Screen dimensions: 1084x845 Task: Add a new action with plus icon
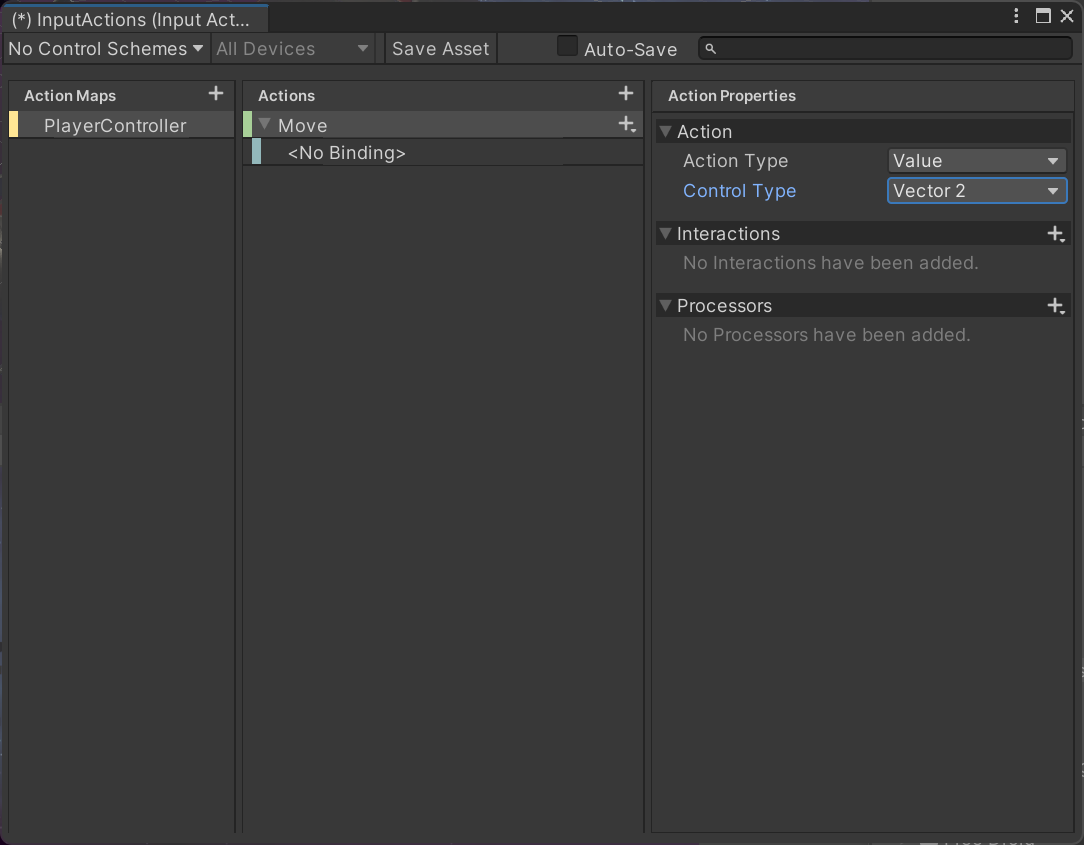[626, 93]
